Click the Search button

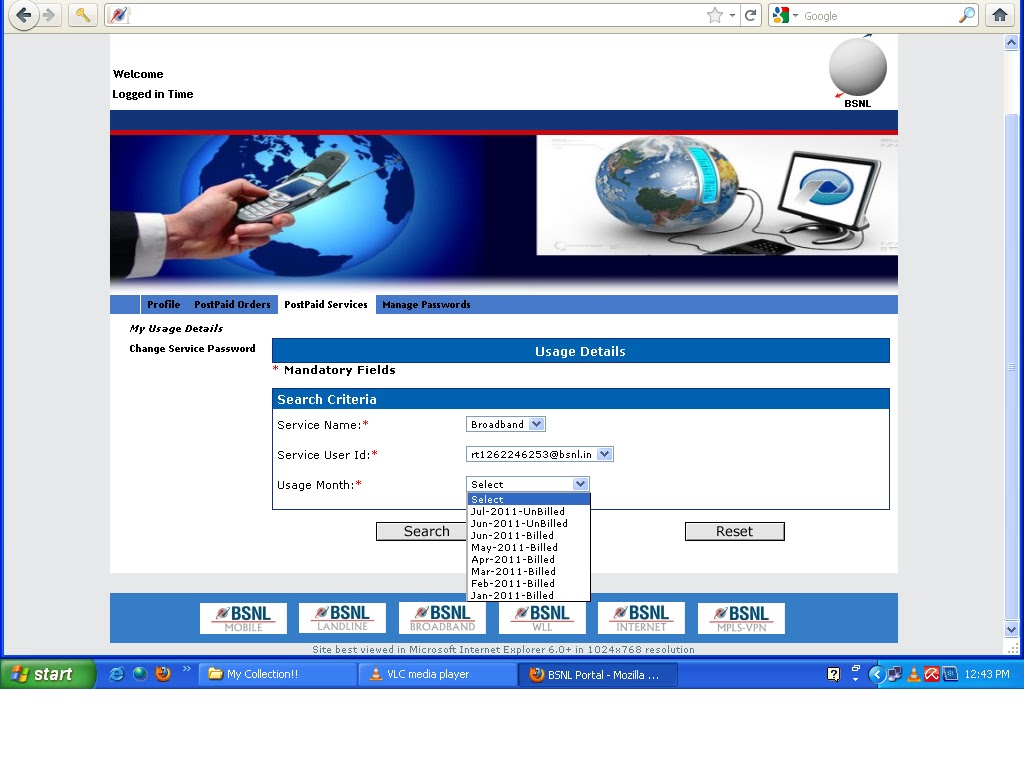point(422,532)
